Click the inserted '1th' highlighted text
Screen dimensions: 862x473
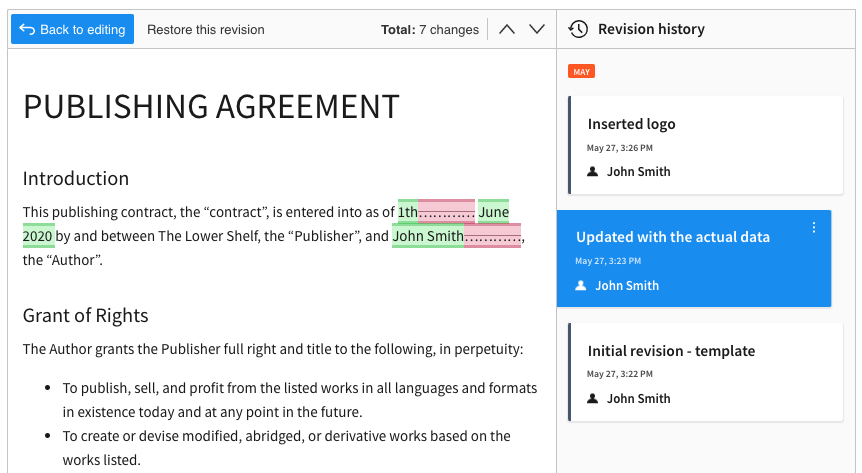[407, 212]
